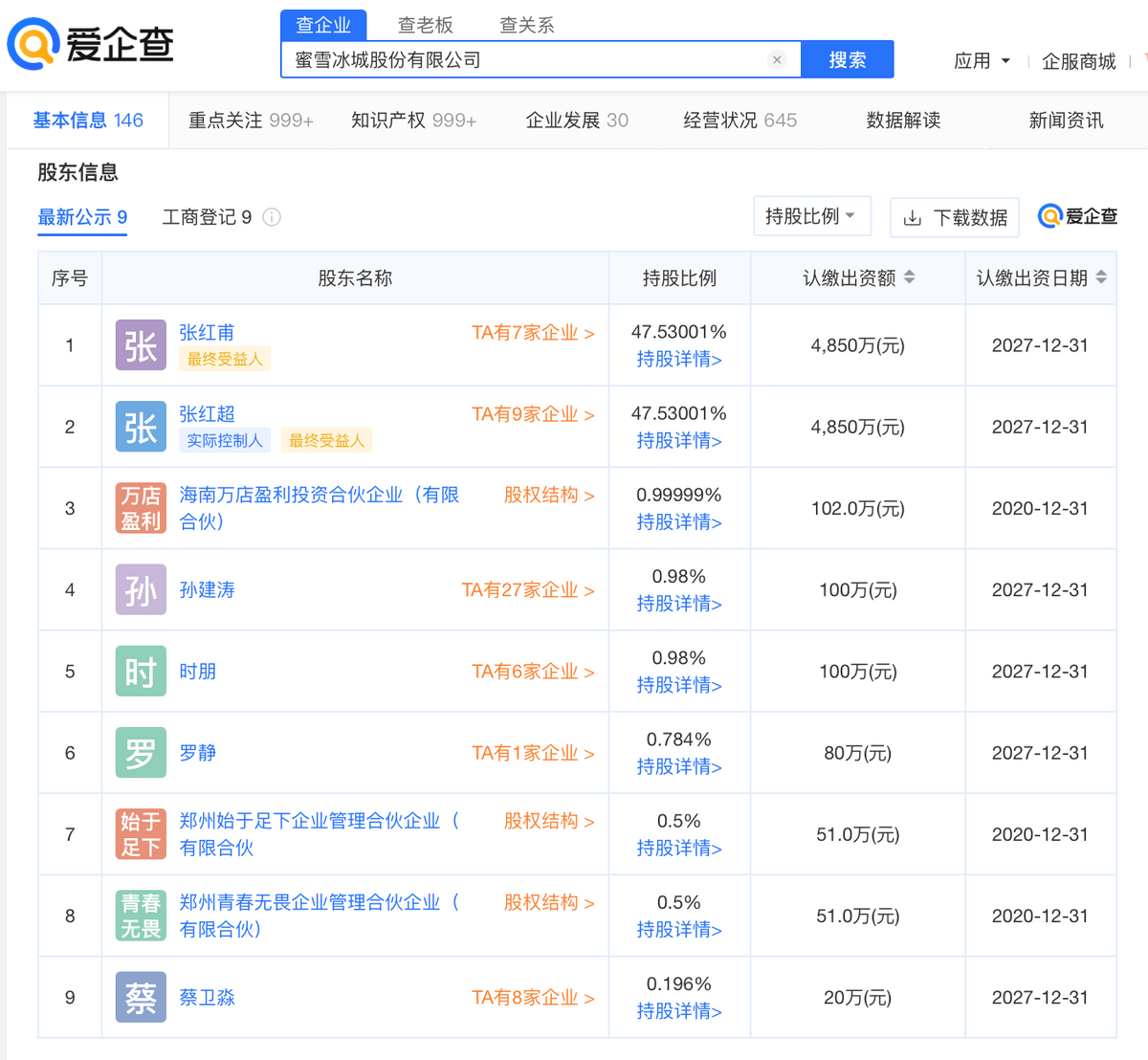Viewport: 1148px width, 1060px height.
Task: Click 时朋's green avatar icon
Action: tap(141, 672)
